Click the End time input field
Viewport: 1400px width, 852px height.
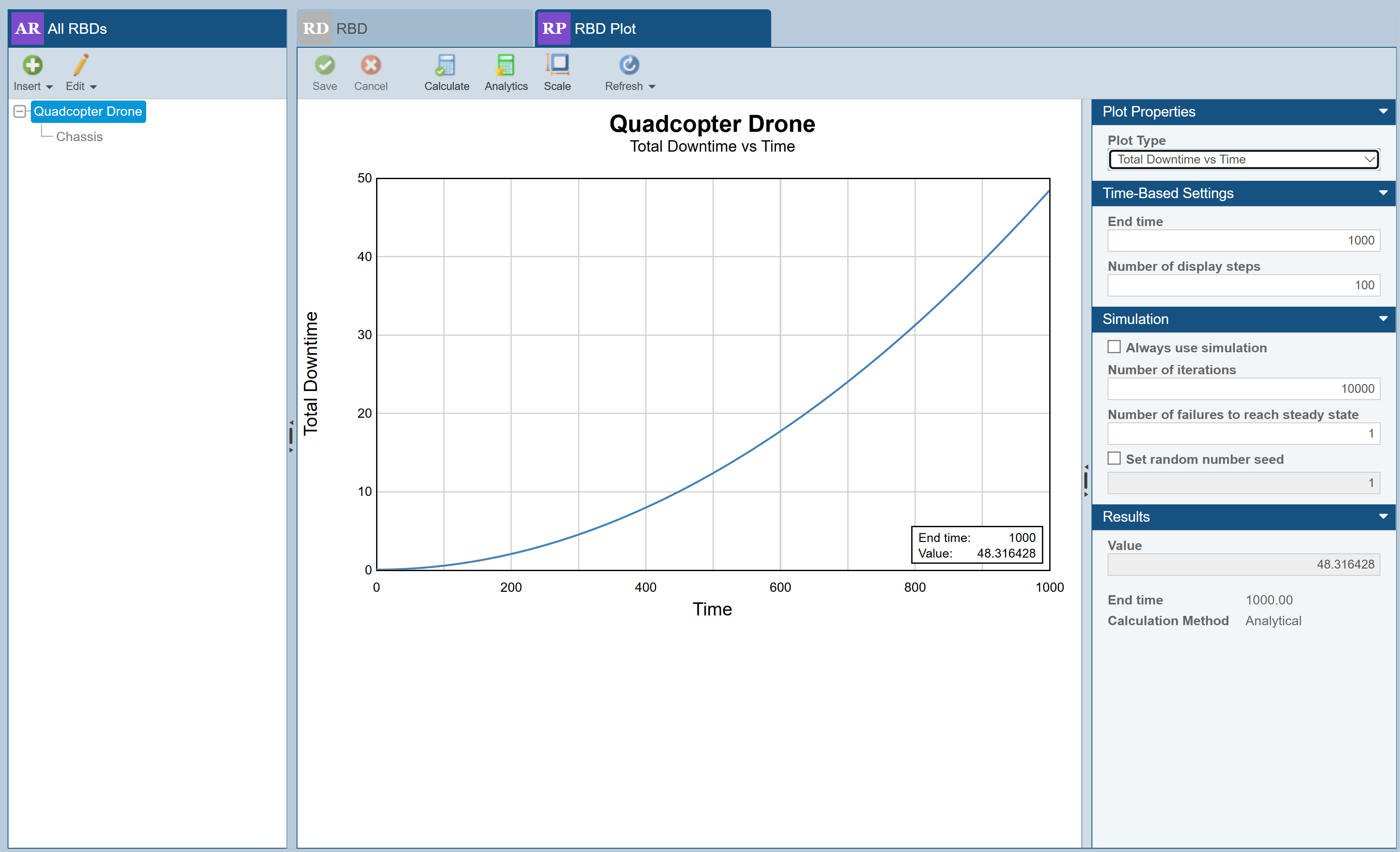click(x=1243, y=241)
